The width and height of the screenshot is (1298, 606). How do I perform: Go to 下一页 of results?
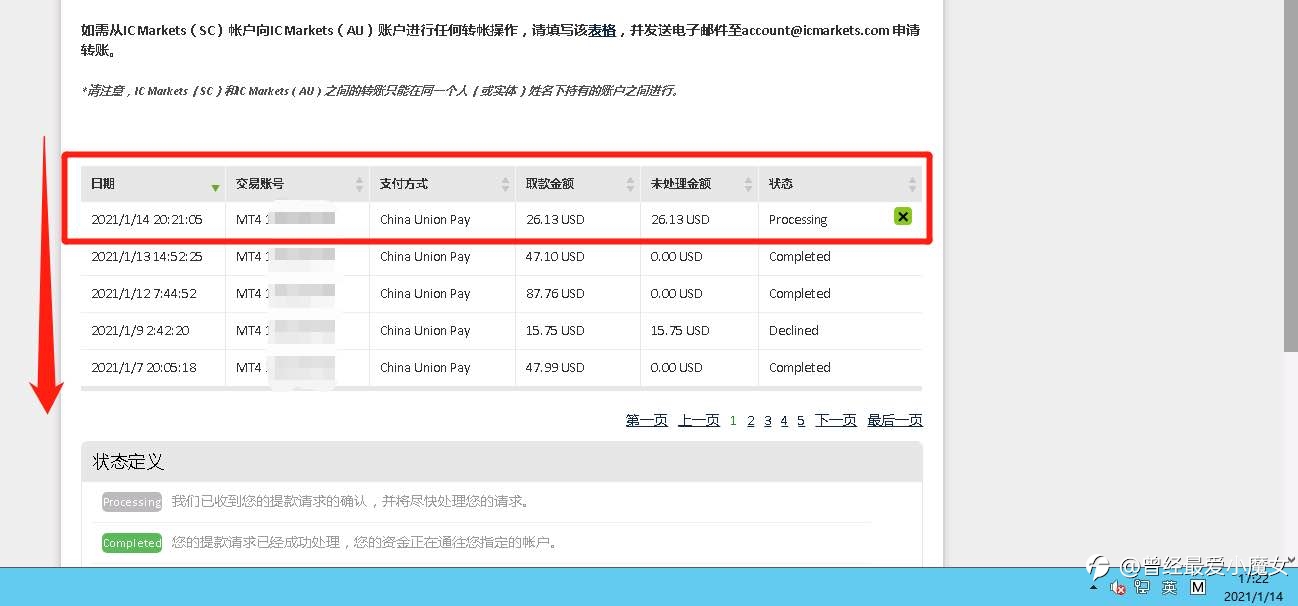(836, 421)
